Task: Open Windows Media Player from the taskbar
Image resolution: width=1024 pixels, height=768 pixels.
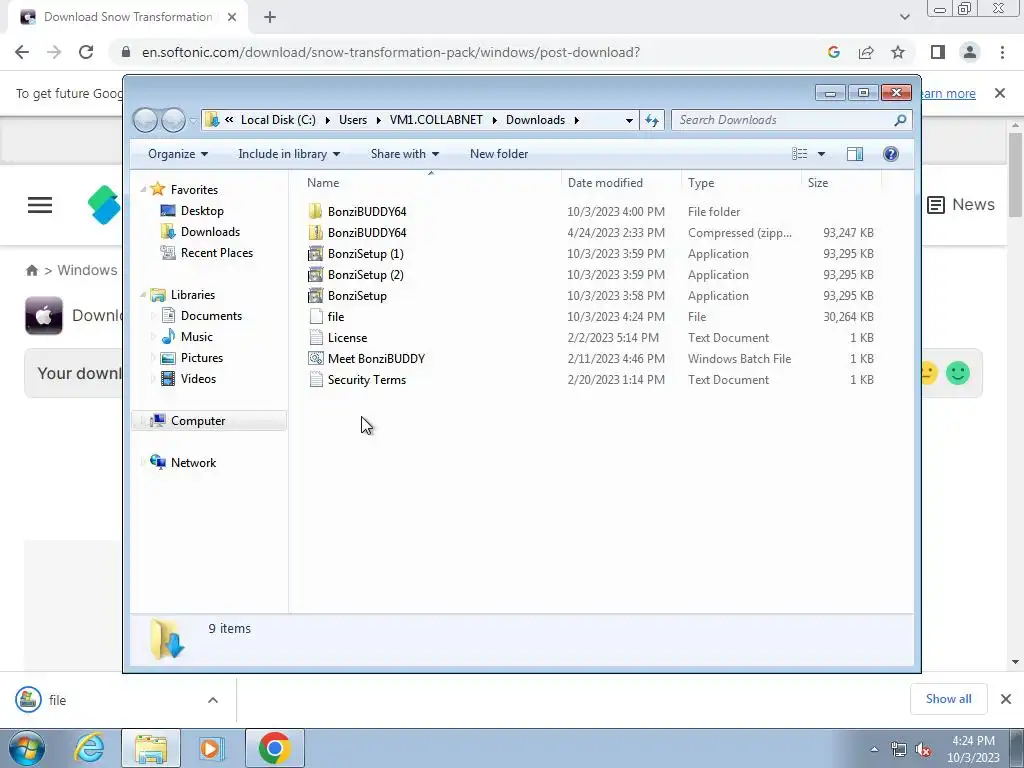Action: tap(210, 748)
